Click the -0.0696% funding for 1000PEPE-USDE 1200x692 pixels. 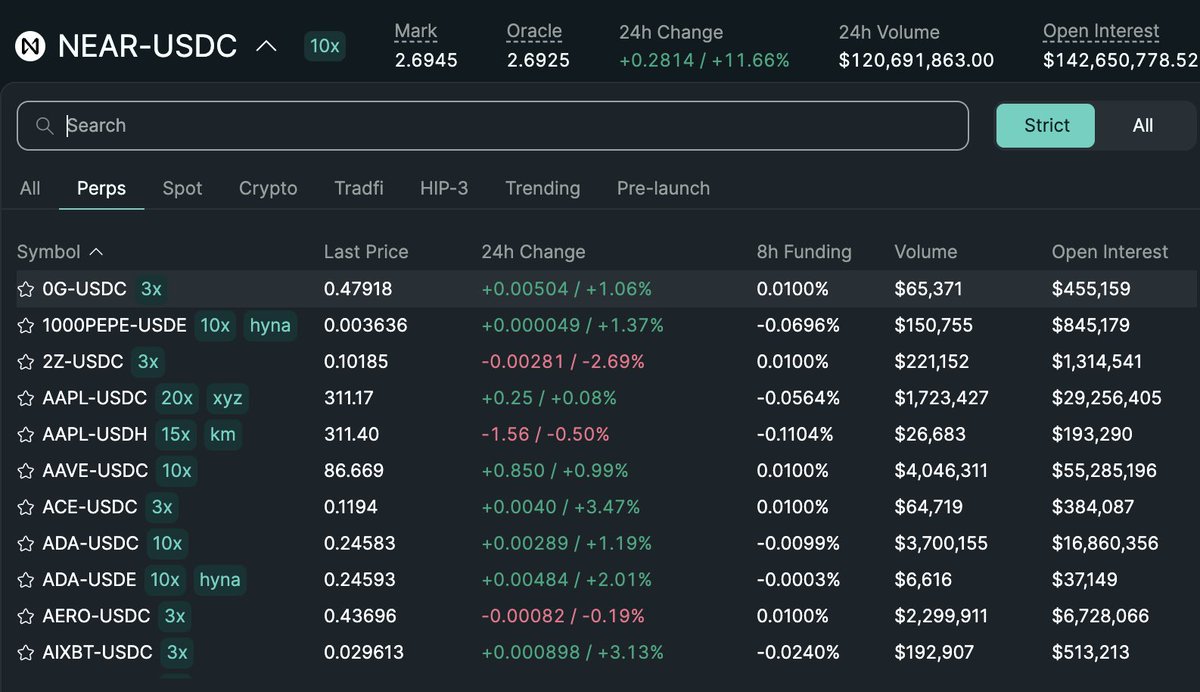(x=798, y=325)
